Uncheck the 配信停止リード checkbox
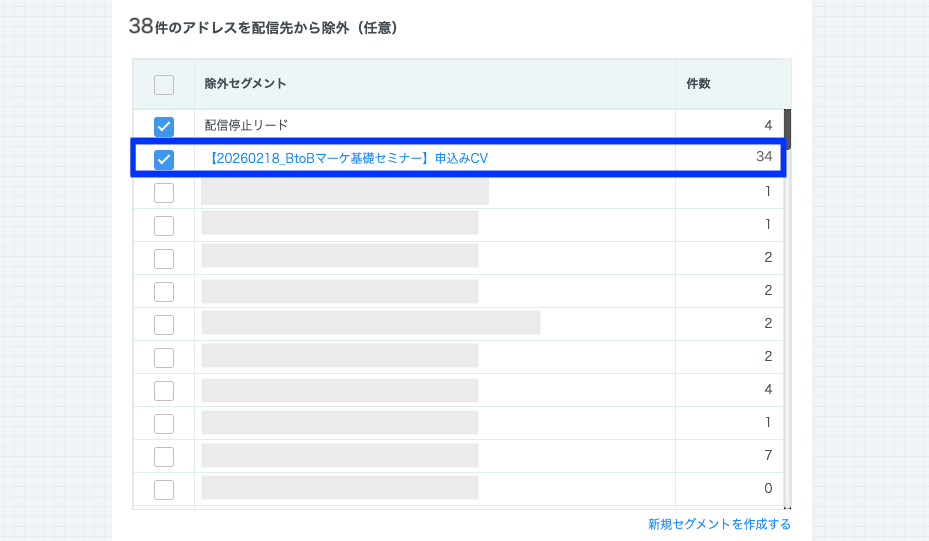The height and width of the screenshot is (541, 929). click(164, 126)
